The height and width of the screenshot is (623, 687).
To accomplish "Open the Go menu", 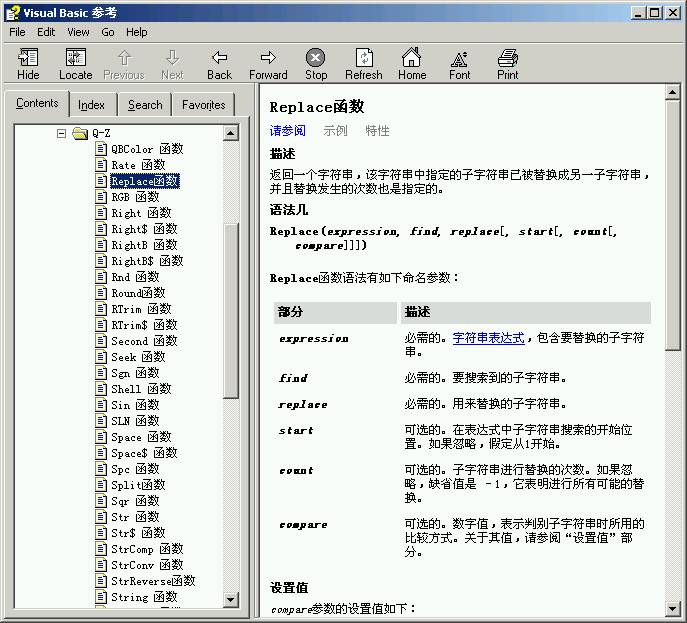I will (108, 32).
